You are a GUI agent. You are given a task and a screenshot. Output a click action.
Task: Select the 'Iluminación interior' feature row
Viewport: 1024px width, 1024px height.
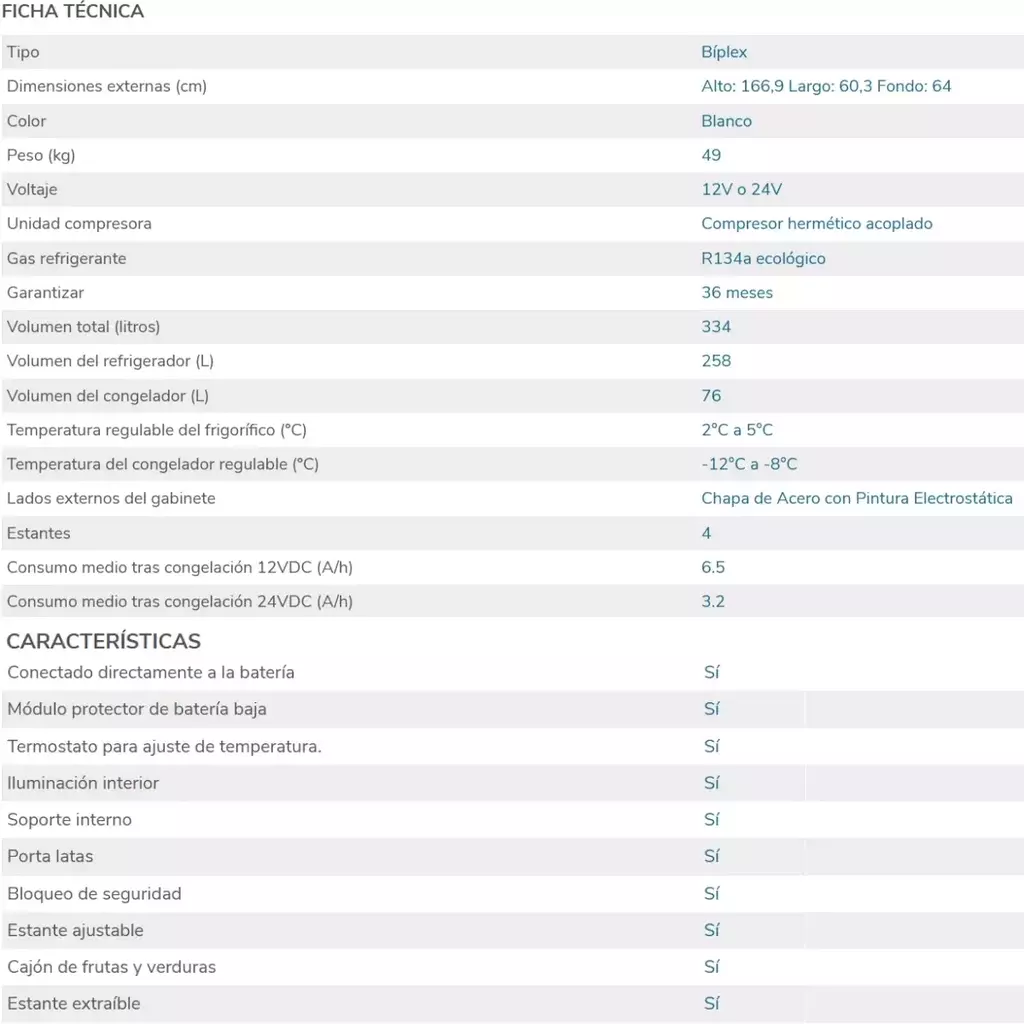click(512, 783)
